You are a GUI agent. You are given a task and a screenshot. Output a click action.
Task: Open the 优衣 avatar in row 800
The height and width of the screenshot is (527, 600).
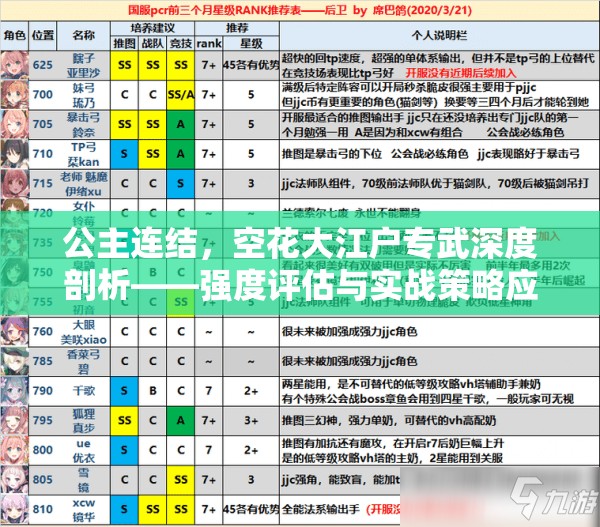tap(15, 450)
